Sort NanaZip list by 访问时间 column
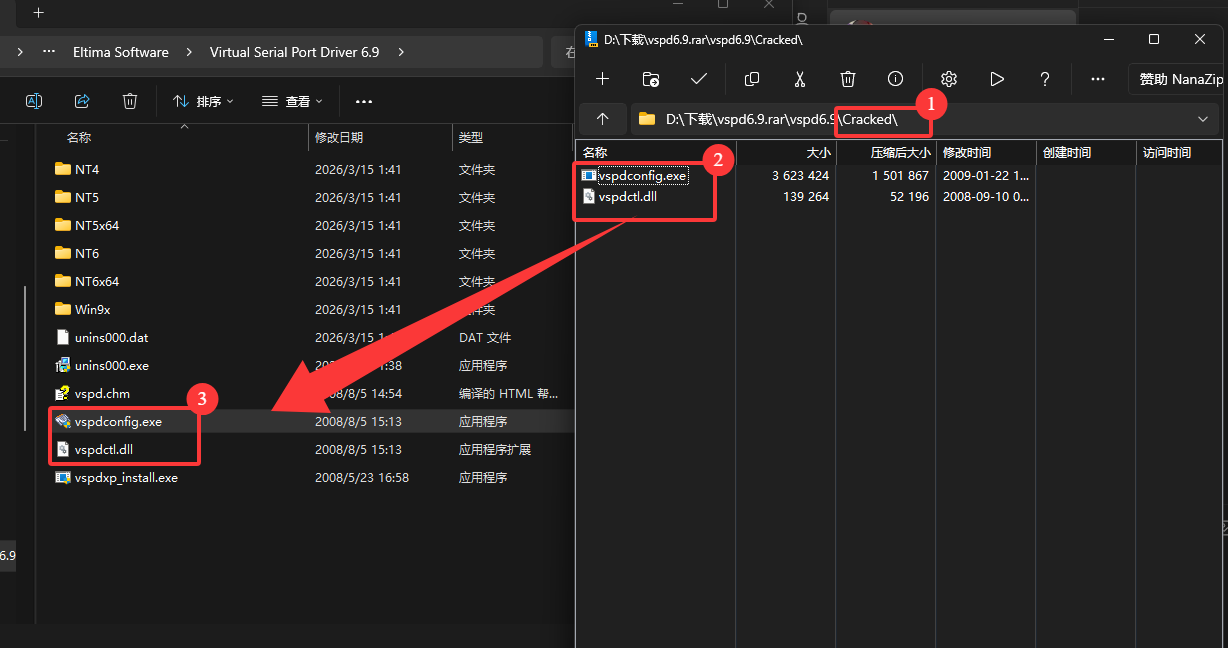This screenshot has width=1228, height=648. [x=1180, y=153]
